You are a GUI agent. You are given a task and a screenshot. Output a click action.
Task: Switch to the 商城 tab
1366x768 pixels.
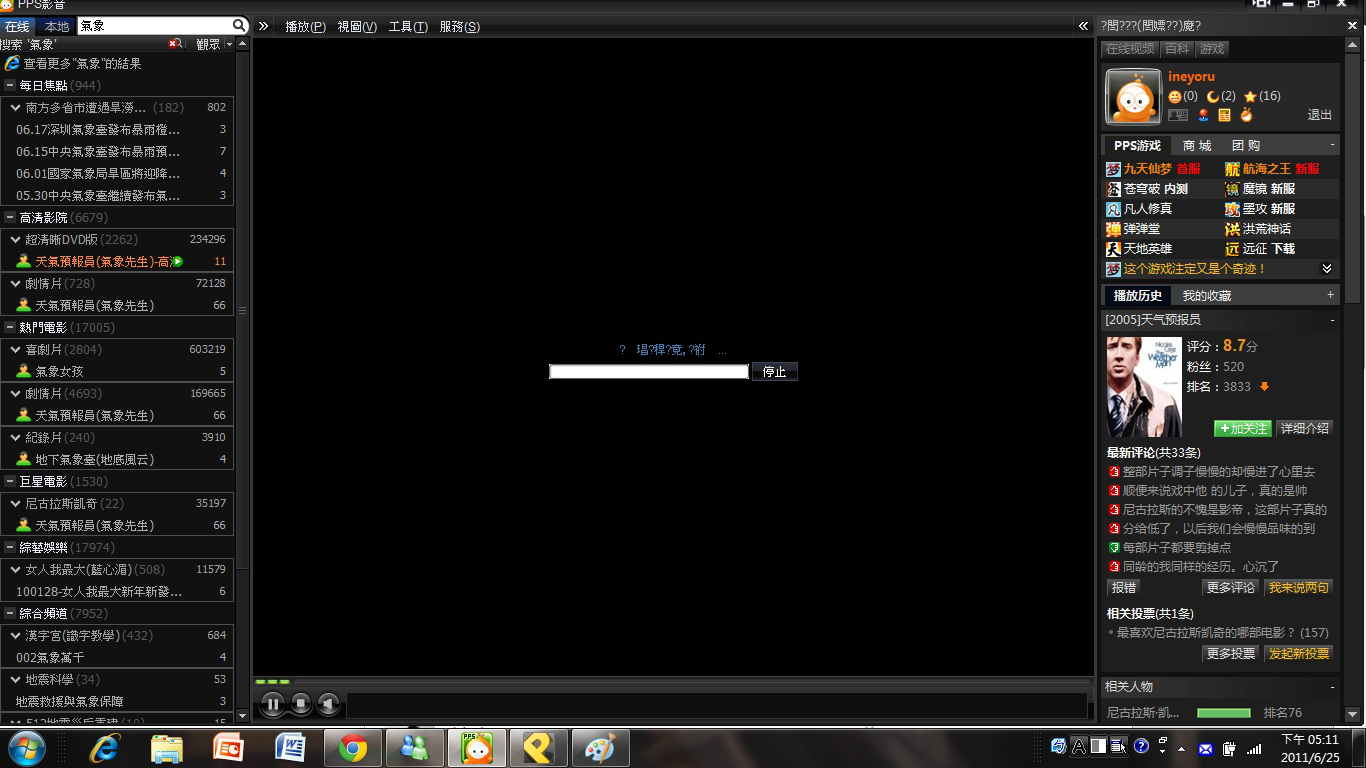click(x=1197, y=146)
